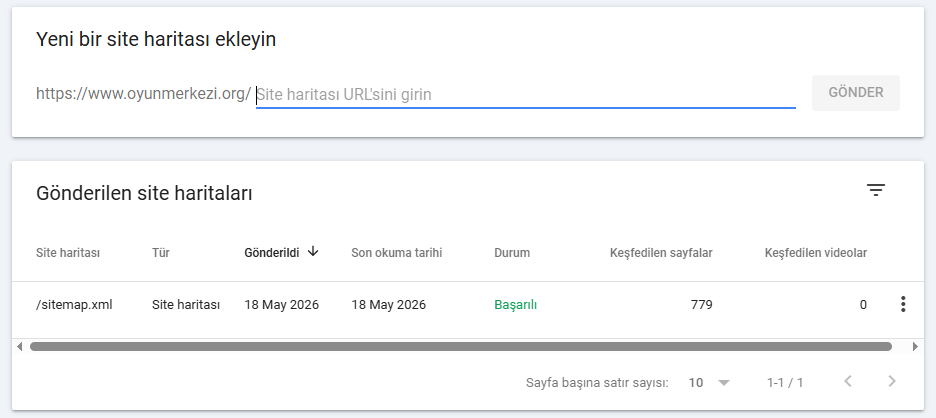The image size is (936, 418).
Task: Go to the previous page of sitemaps
Action: [x=847, y=382]
